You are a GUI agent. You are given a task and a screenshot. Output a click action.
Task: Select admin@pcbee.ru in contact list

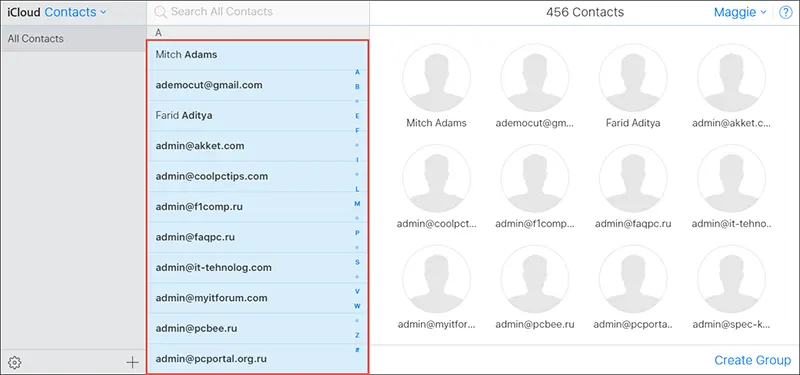(x=257, y=329)
